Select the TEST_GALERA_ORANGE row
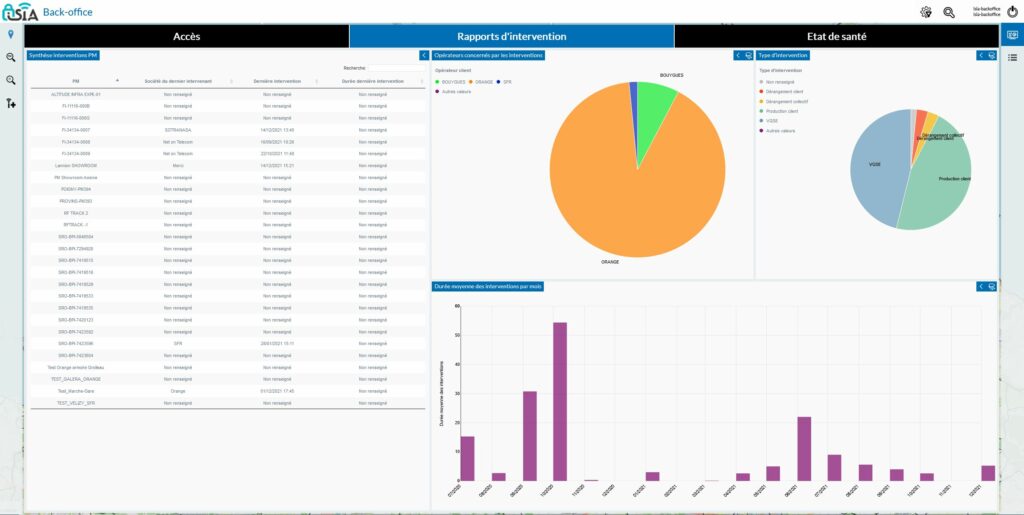Screen dimensions: 1024x515 [228, 379]
